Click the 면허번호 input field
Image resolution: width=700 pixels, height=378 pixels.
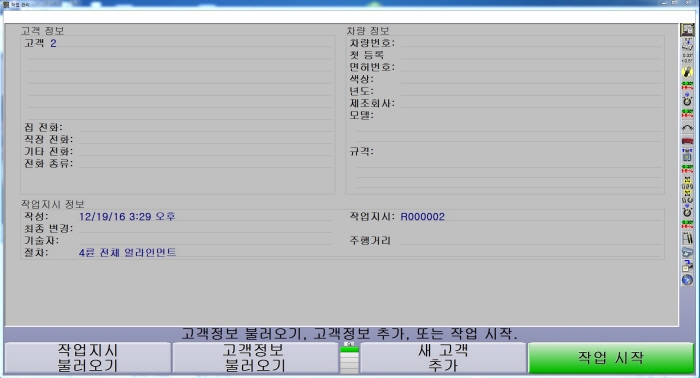click(530, 67)
